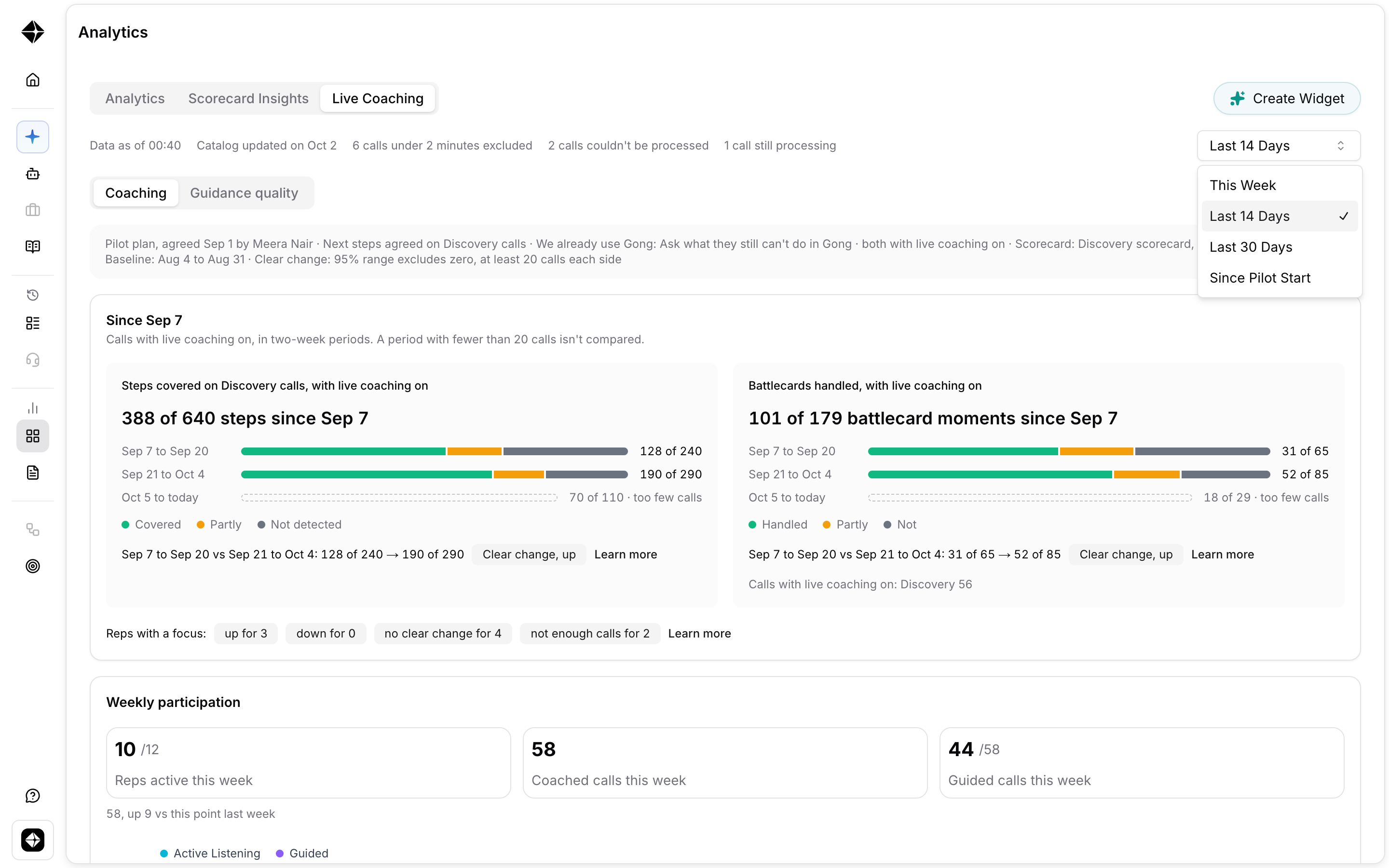The height and width of the screenshot is (868, 1389).
Task: Open the document page sidebar icon
Action: pyautogui.click(x=33, y=473)
